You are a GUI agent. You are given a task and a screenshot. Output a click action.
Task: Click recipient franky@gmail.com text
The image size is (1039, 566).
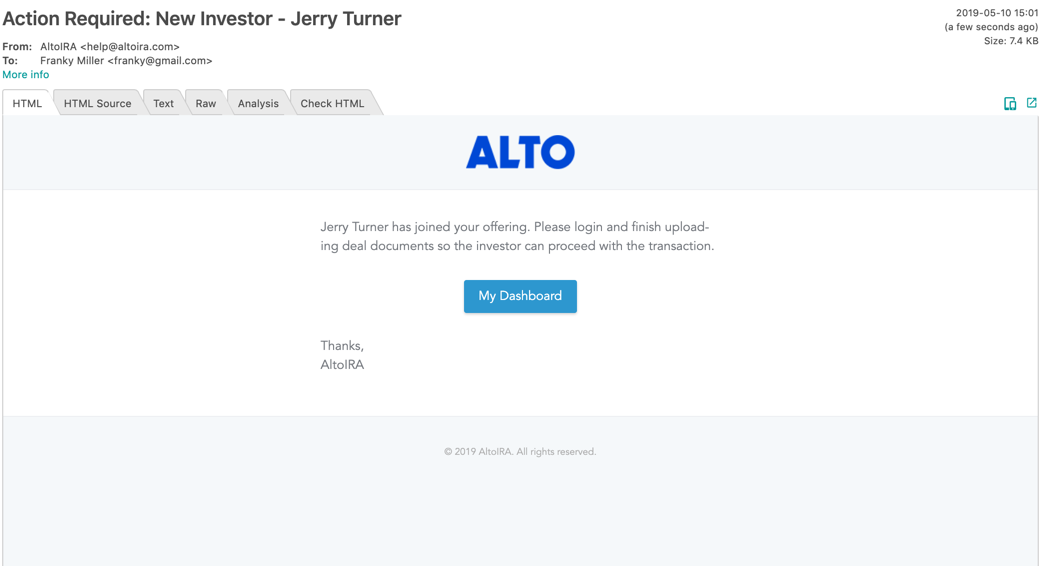[x=160, y=60]
